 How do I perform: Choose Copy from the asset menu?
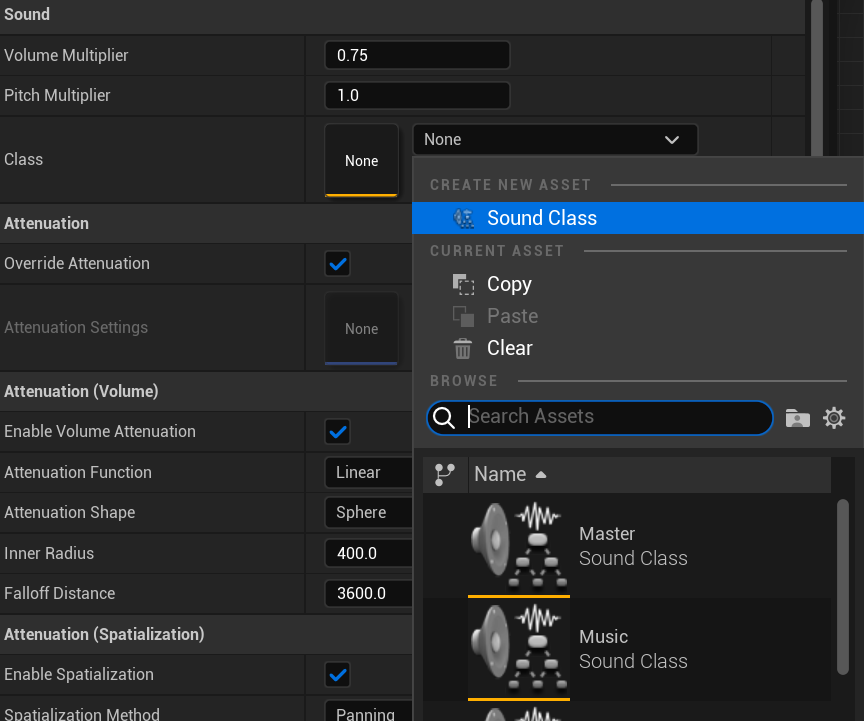[x=638, y=284]
